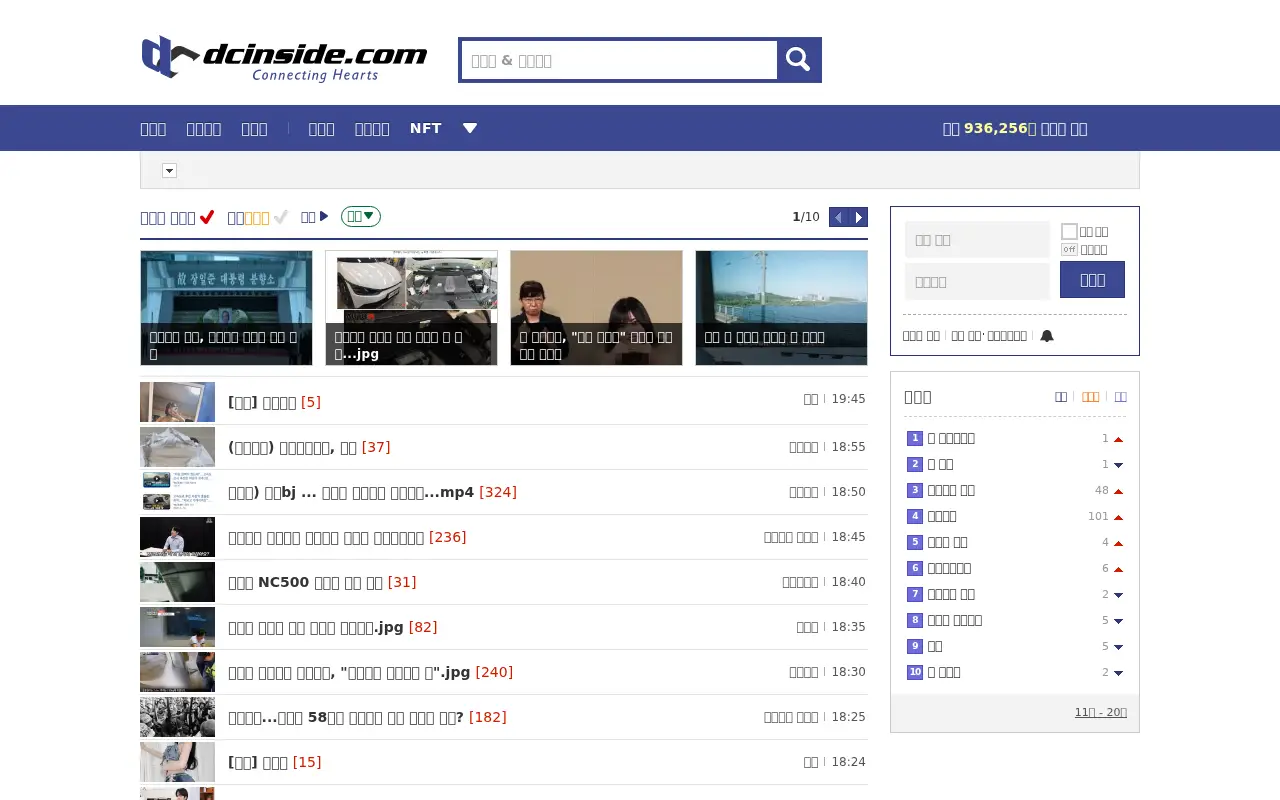
Task: Click the lower password field in the login box
Action: click(977, 282)
